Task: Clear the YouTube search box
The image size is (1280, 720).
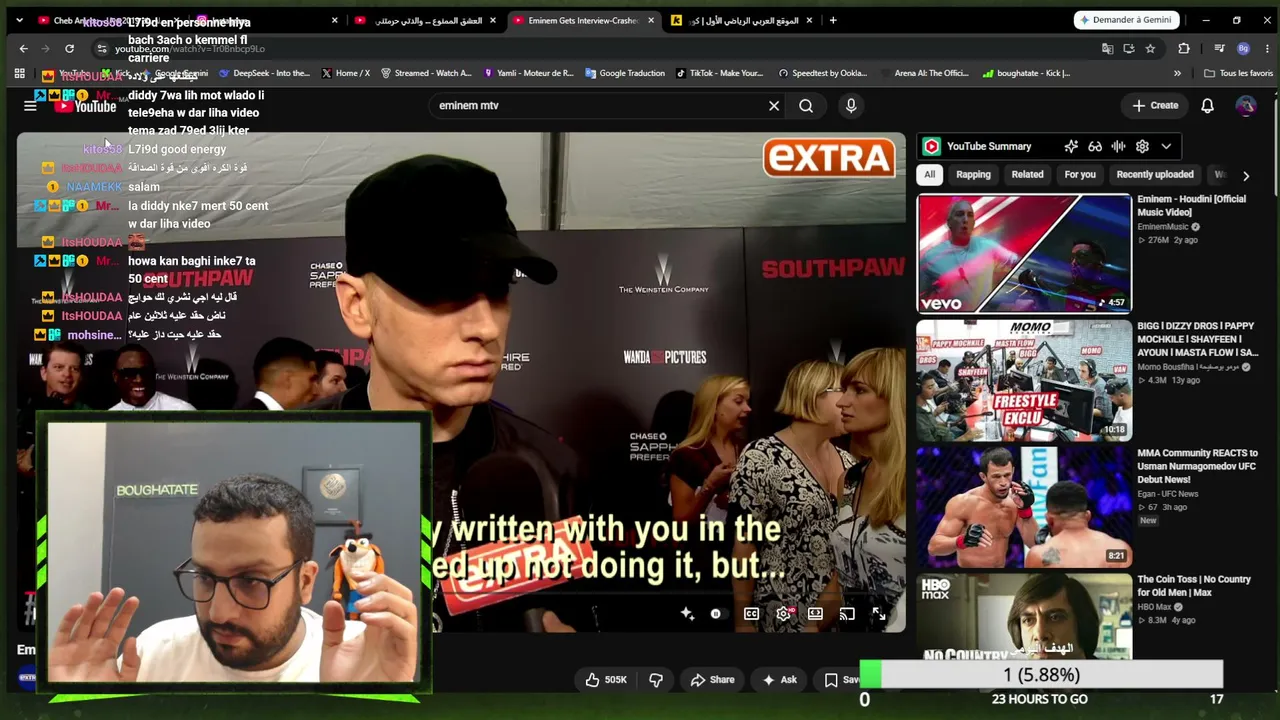Action: coord(773,105)
